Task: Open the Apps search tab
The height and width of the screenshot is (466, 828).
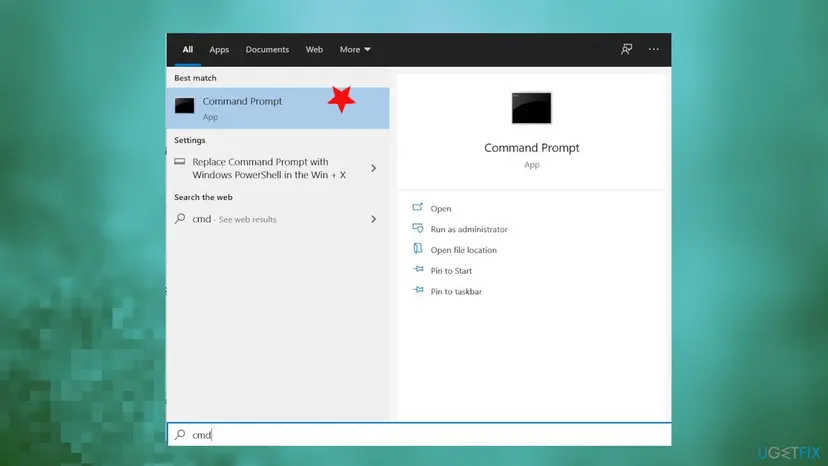Action: pos(219,50)
